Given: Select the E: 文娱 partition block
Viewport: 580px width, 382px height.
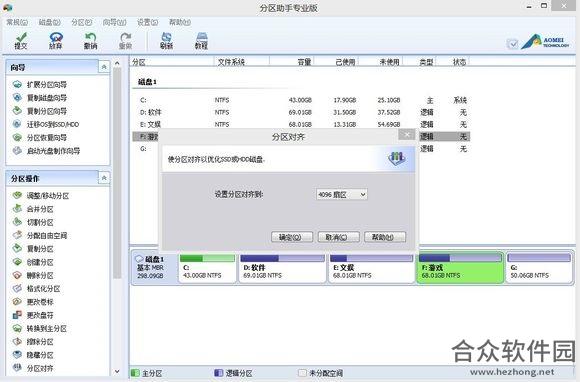Looking at the screenshot, I should pos(371,268).
